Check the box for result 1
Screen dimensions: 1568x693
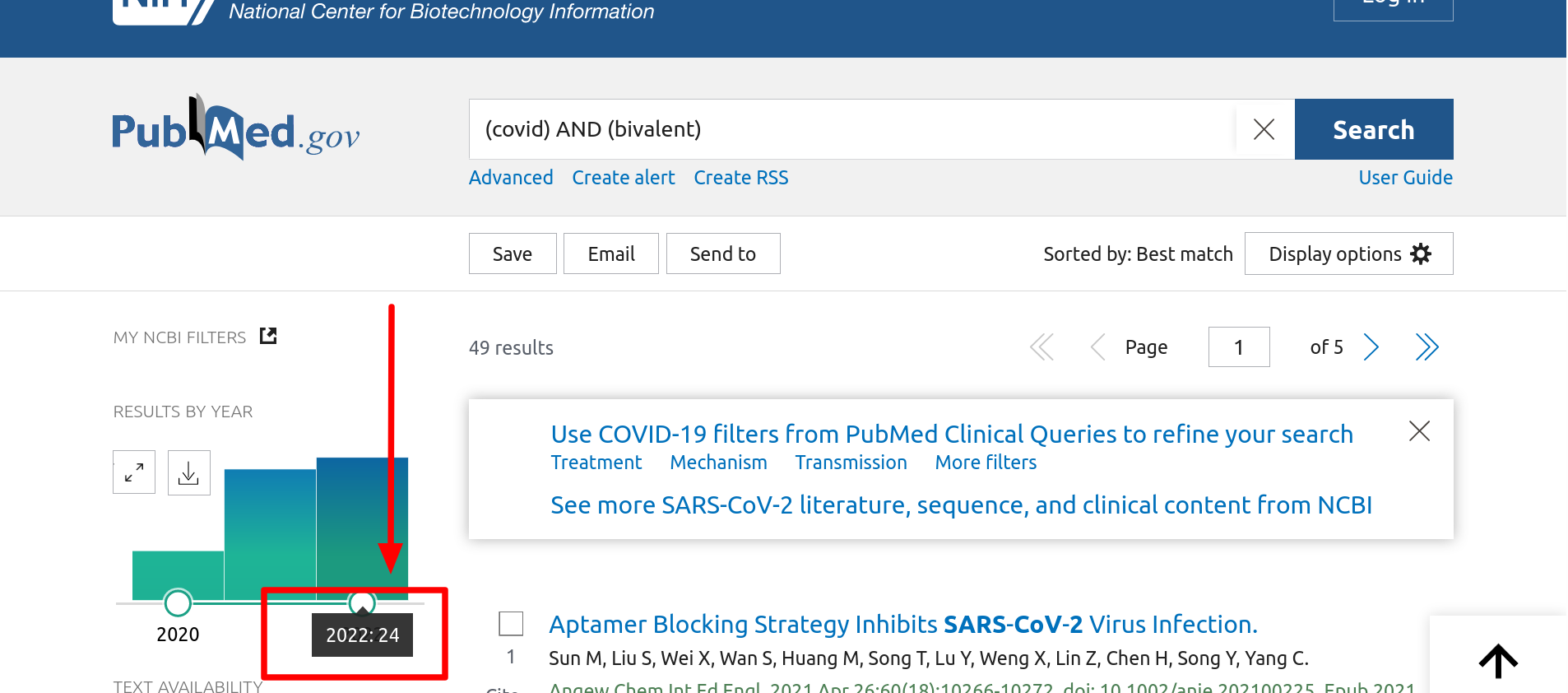tap(511, 624)
